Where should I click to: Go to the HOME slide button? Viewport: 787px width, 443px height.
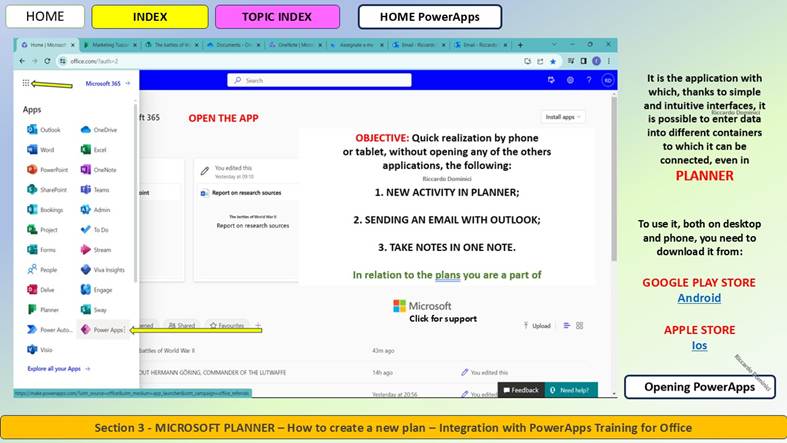click(45, 17)
